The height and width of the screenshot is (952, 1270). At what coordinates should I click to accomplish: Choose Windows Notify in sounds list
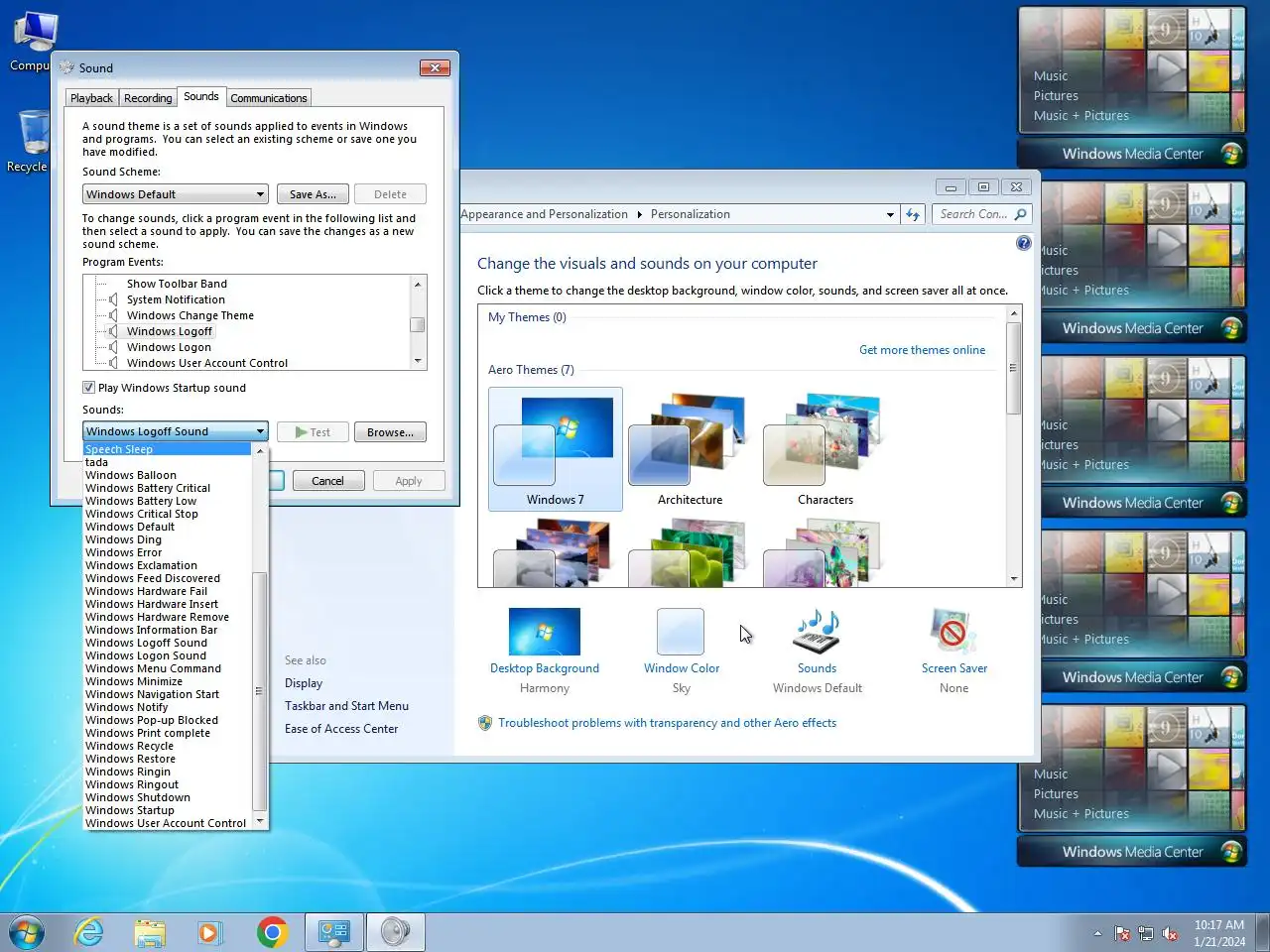[x=127, y=707]
